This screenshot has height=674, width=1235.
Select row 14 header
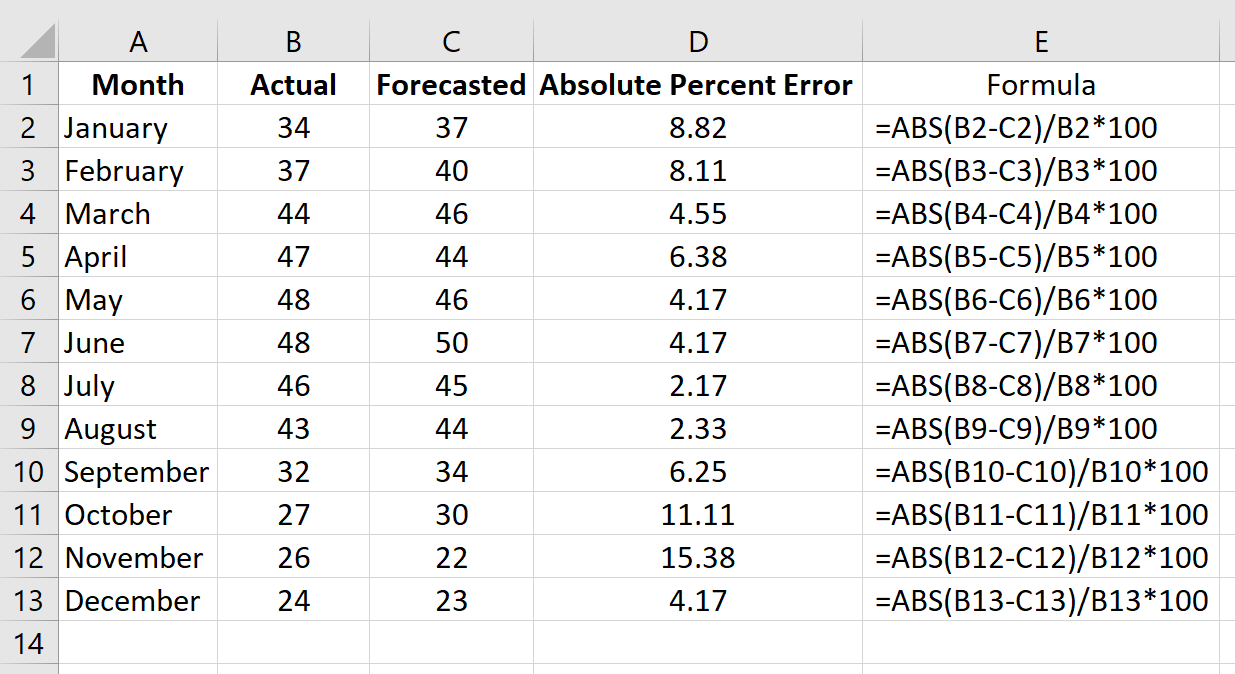[x=29, y=644]
